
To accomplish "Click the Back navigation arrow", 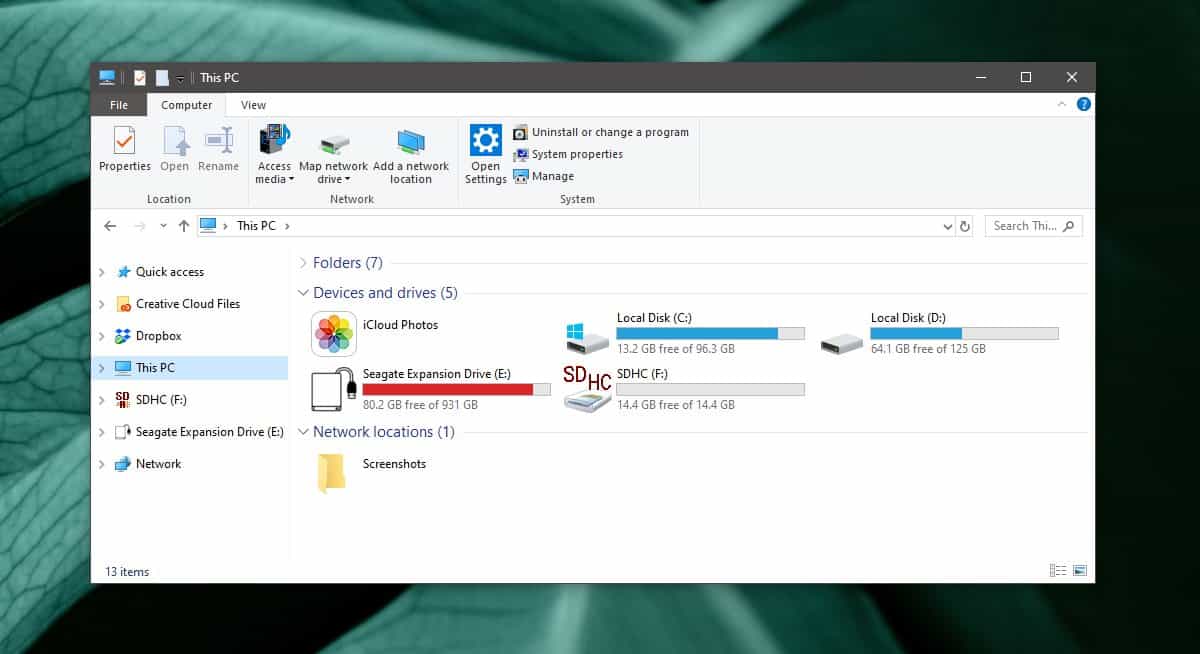I will point(110,226).
